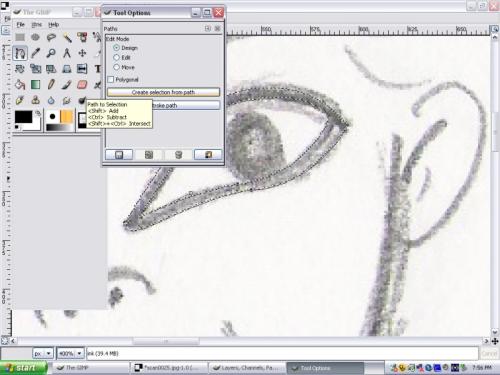The height and width of the screenshot is (375, 500).
Task: Open the Help menu
Action: click(x=53, y=24)
